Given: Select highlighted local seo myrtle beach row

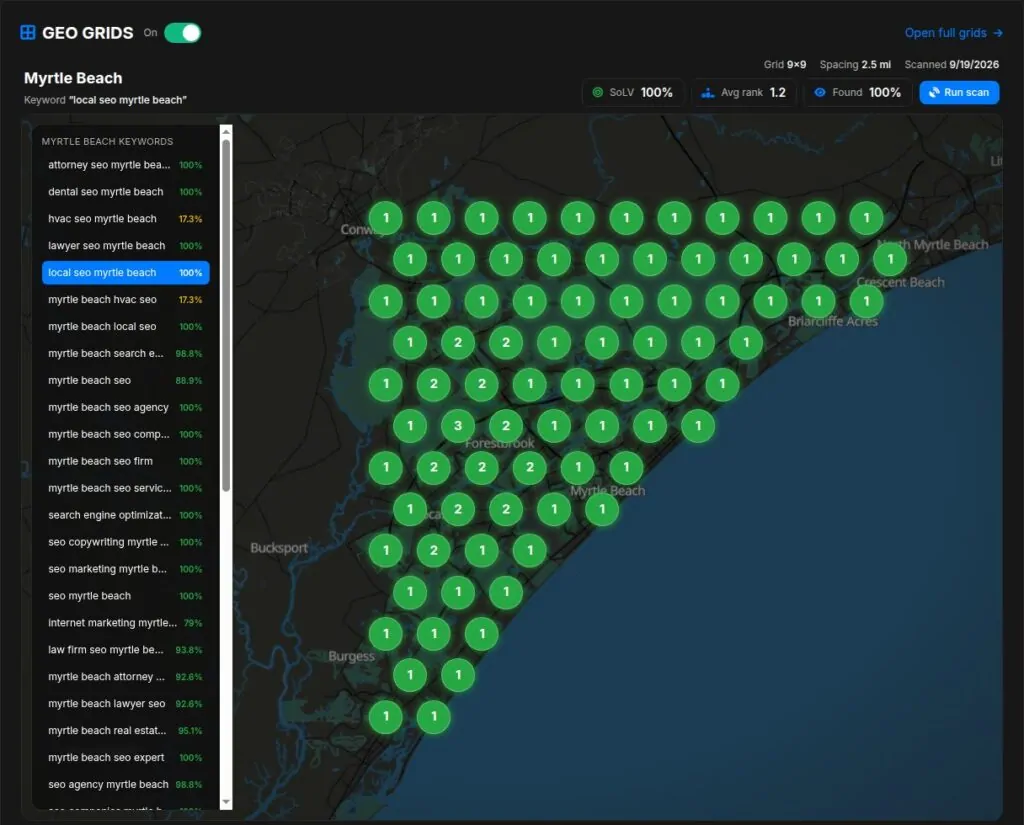Looking at the screenshot, I should 125,272.
